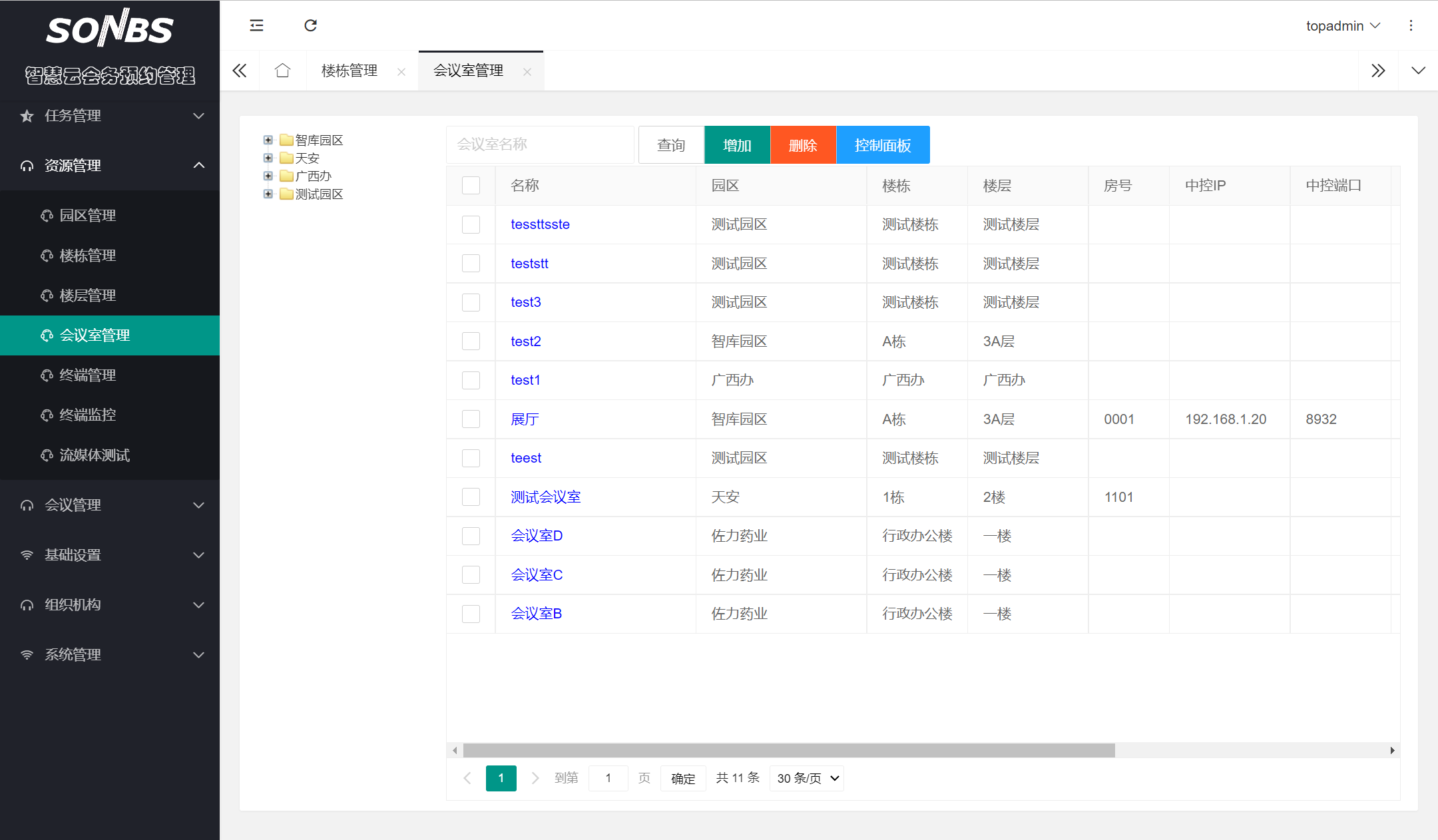Expand the 智库园区 tree node
Viewport: 1438px width, 840px height.
tap(268, 140)
